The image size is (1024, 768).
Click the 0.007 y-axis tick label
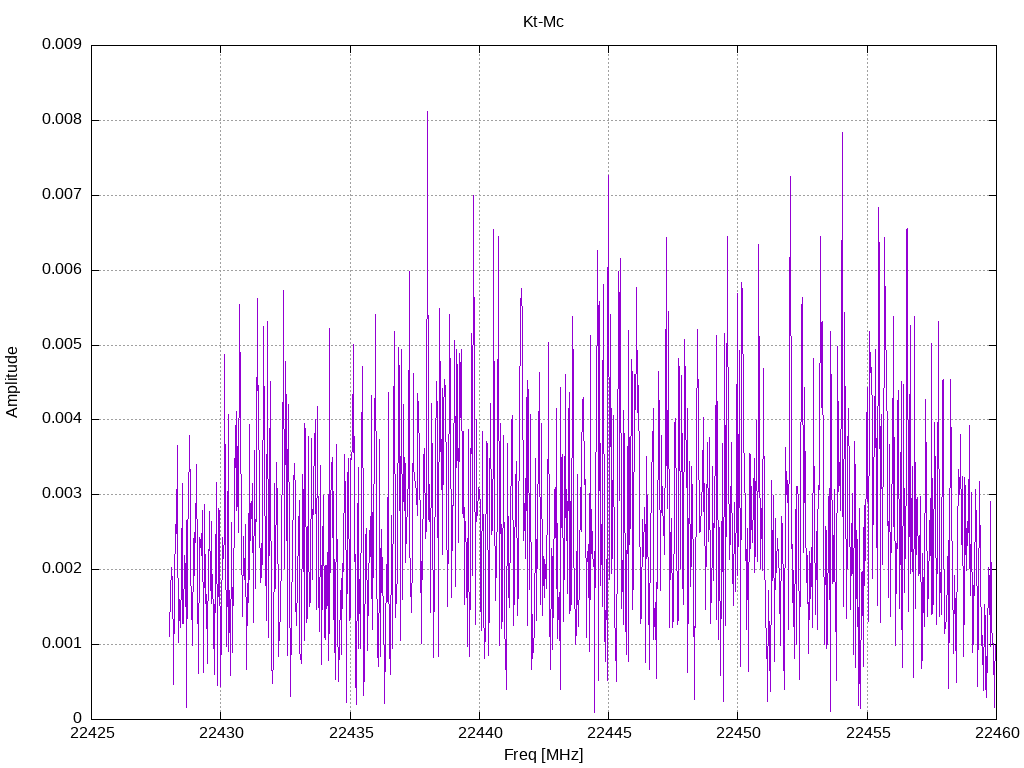(x=62, y=195)
